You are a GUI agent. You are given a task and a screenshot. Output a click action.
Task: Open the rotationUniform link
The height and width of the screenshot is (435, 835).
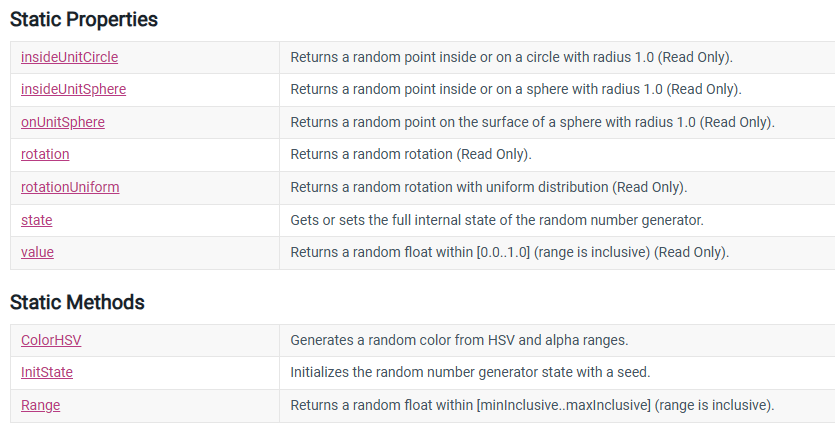[70, 187]
